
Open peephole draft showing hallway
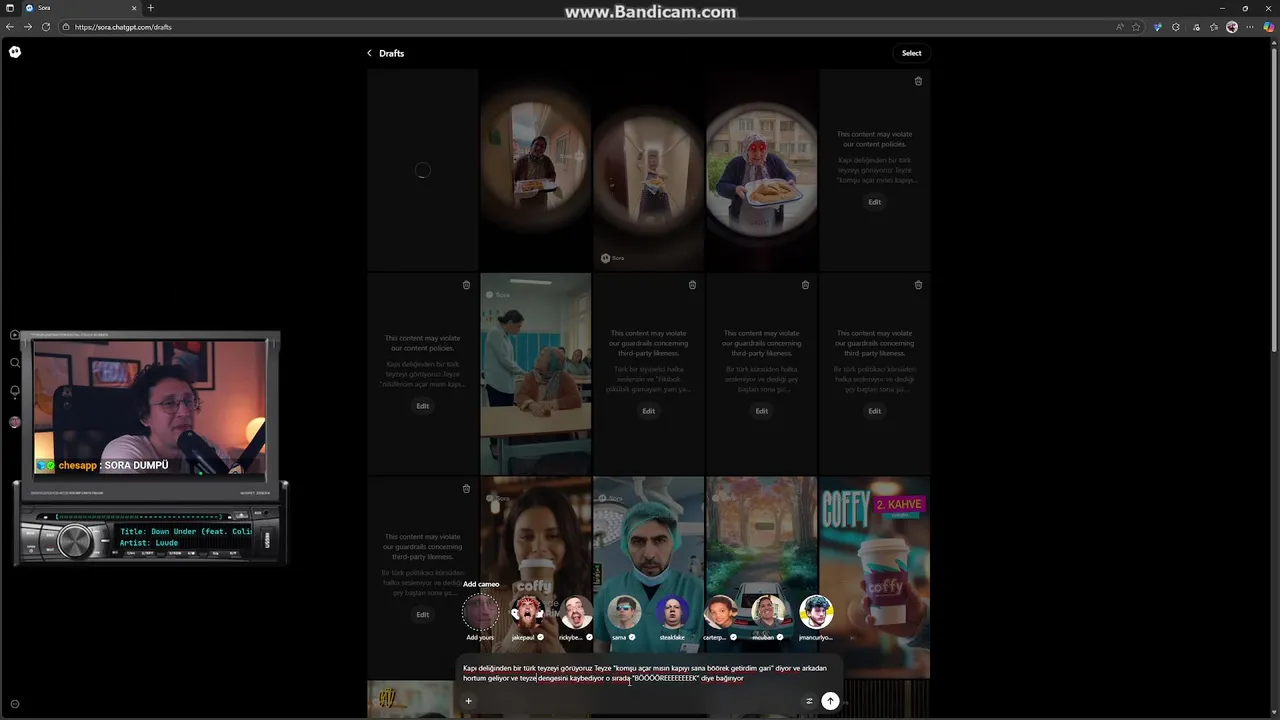tap(648, 170)
